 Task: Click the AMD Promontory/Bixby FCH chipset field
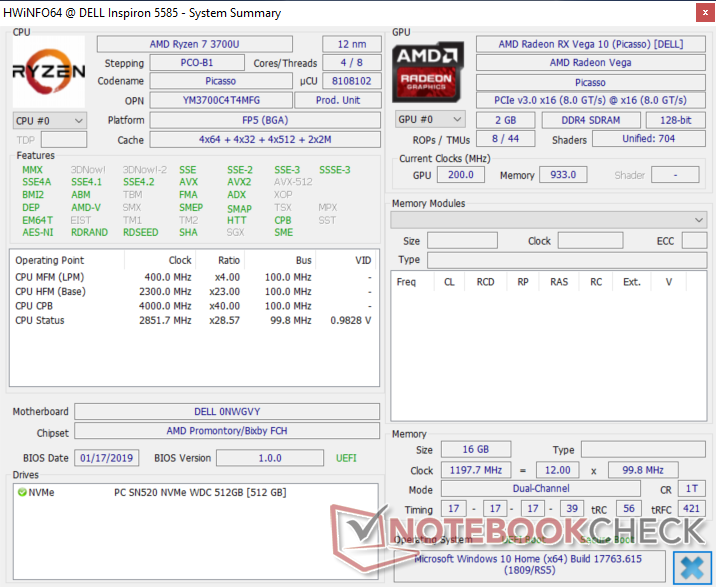click(227, 431)
